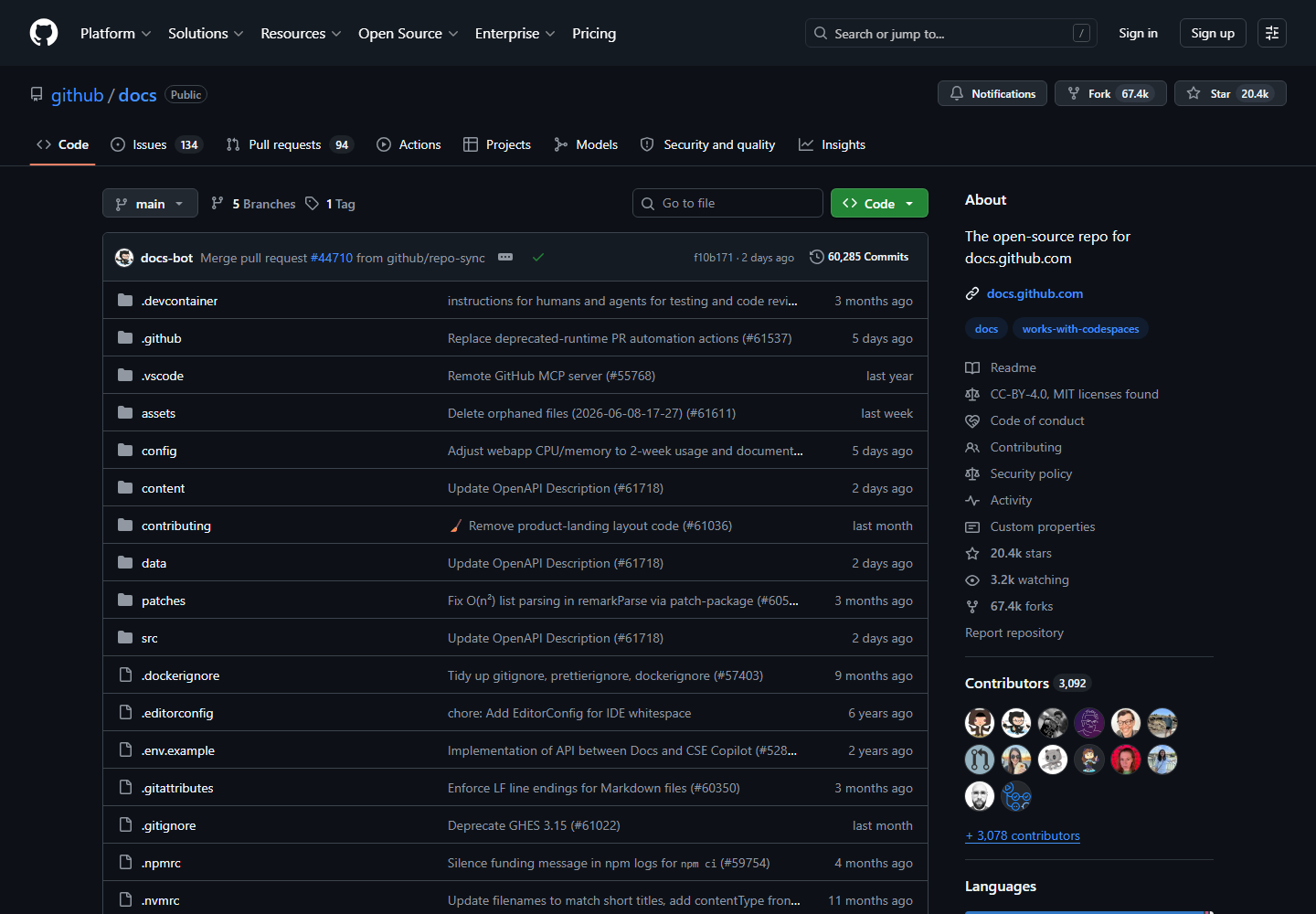Screen dimensions: 1316x914
Task: Switch to the Issues tab
Action: [x=156, y=144]
